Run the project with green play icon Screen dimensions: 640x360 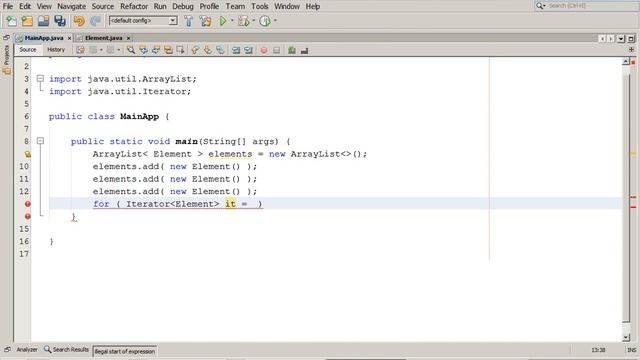[x=223, y=21]
